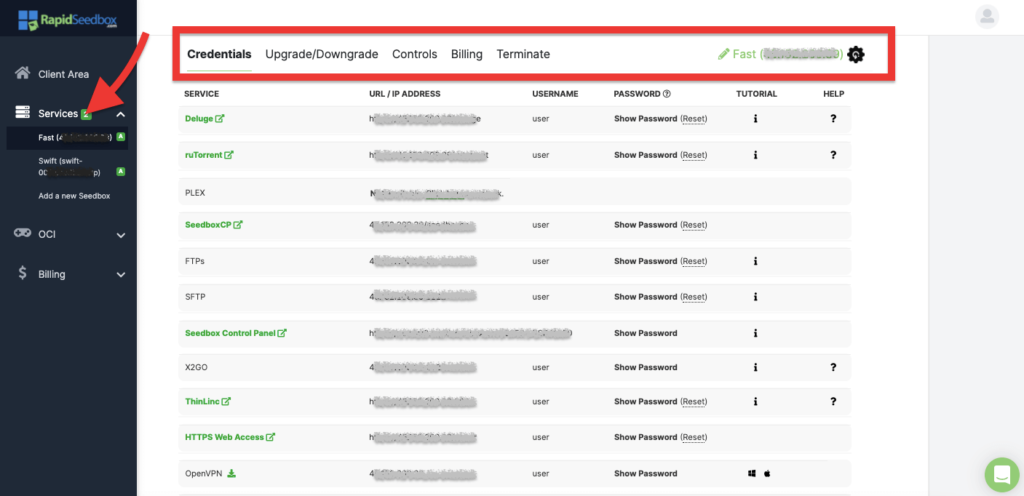The image size is (1024, 496).
Task: Open the Deluge tutorial info icon
Action: pyautogui.click(x=756, y=119)
